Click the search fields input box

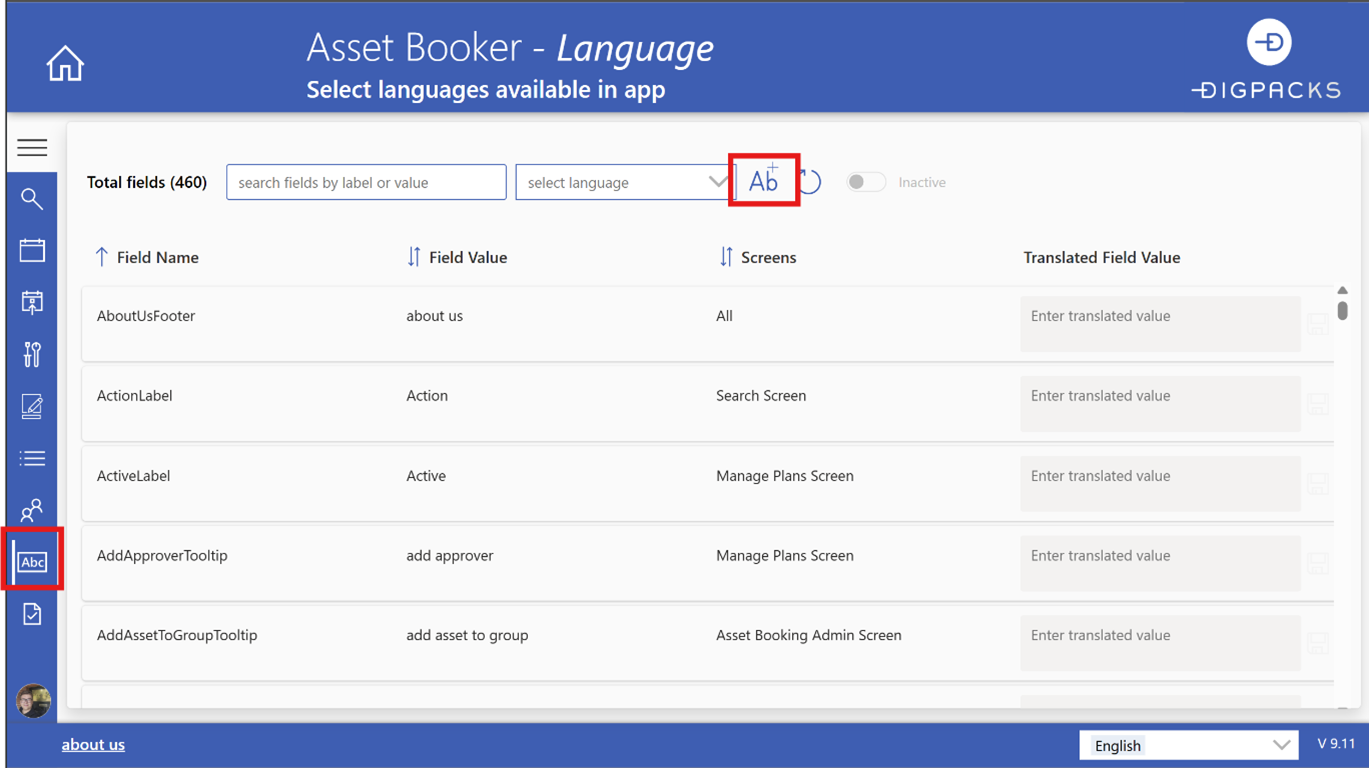(x=366, y=182)
